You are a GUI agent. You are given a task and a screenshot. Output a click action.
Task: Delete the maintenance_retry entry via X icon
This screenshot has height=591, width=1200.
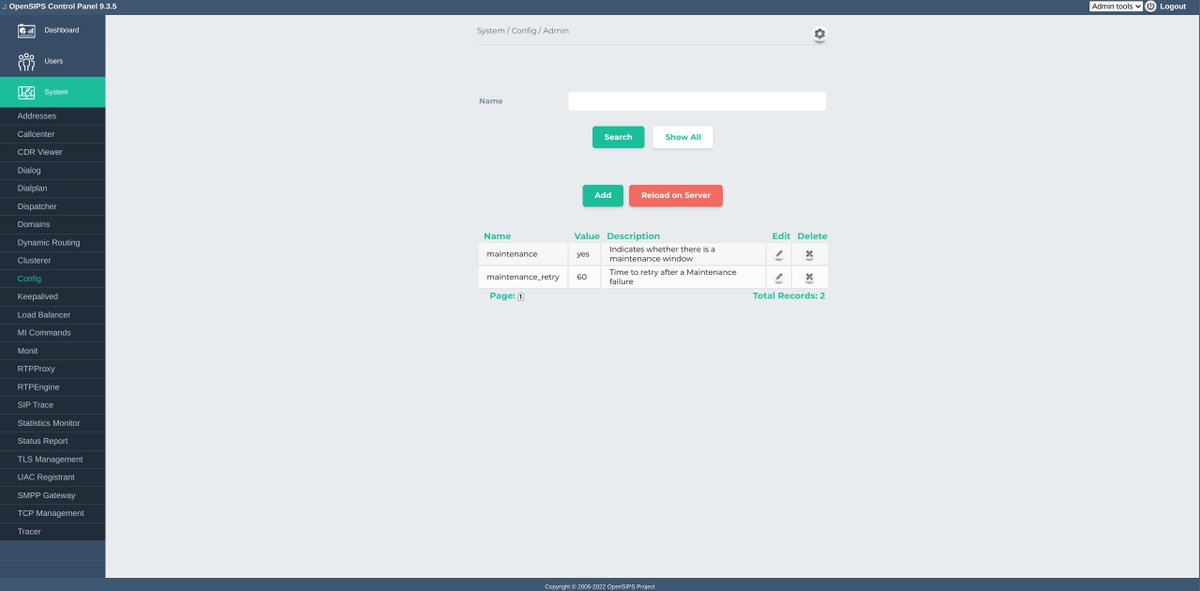pos(808,277)
